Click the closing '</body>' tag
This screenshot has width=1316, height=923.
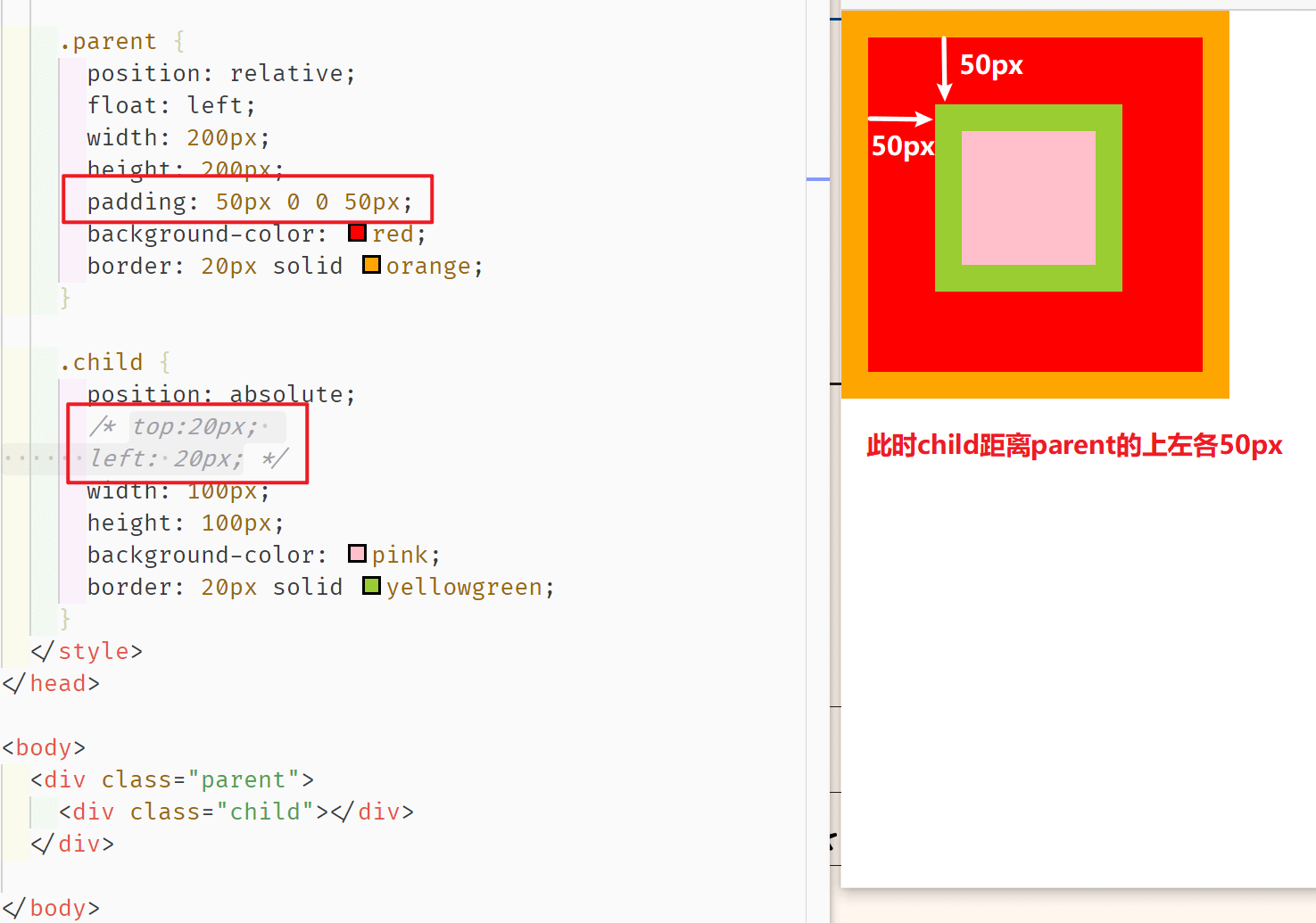[51, 908]
